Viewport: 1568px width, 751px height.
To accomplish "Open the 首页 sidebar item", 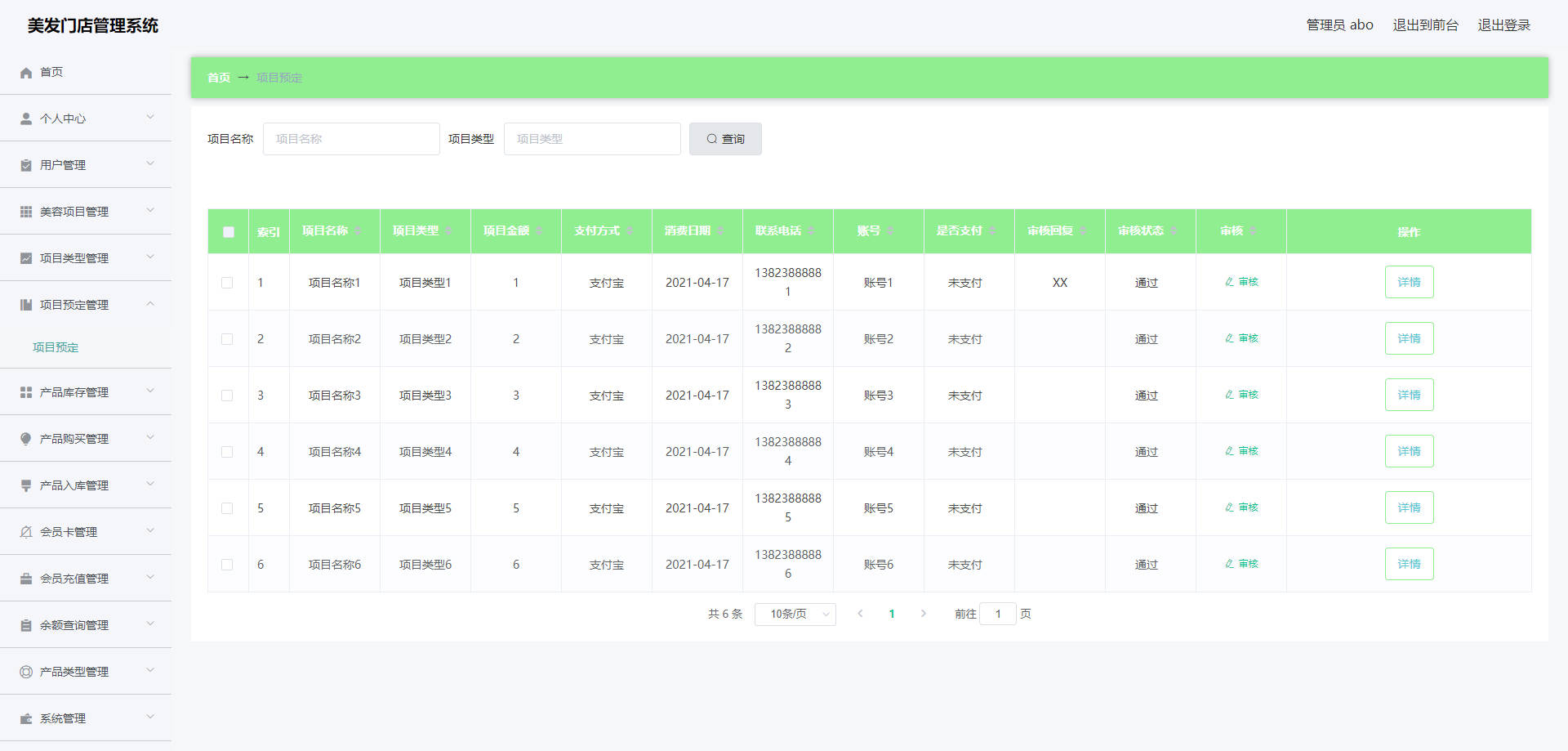I will point(86,72).
